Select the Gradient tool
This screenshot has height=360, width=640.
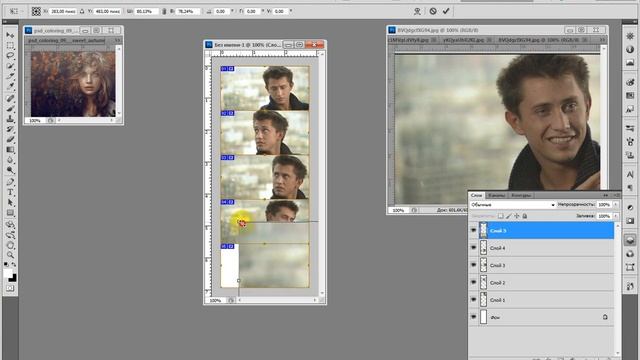click(10, 149)
